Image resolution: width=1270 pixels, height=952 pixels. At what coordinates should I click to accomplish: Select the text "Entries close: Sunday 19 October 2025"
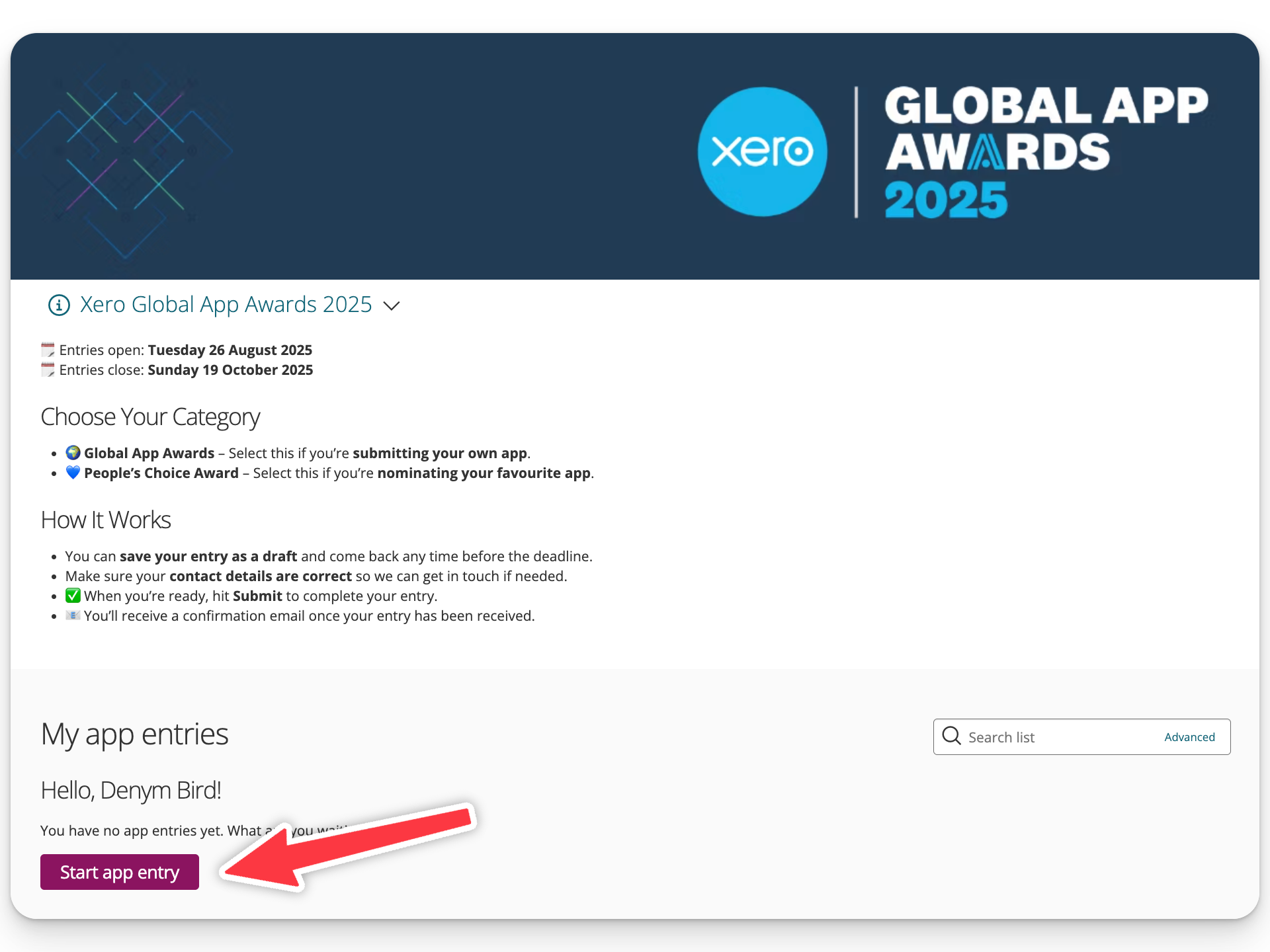pyautogui.click(x=187, y=370)
